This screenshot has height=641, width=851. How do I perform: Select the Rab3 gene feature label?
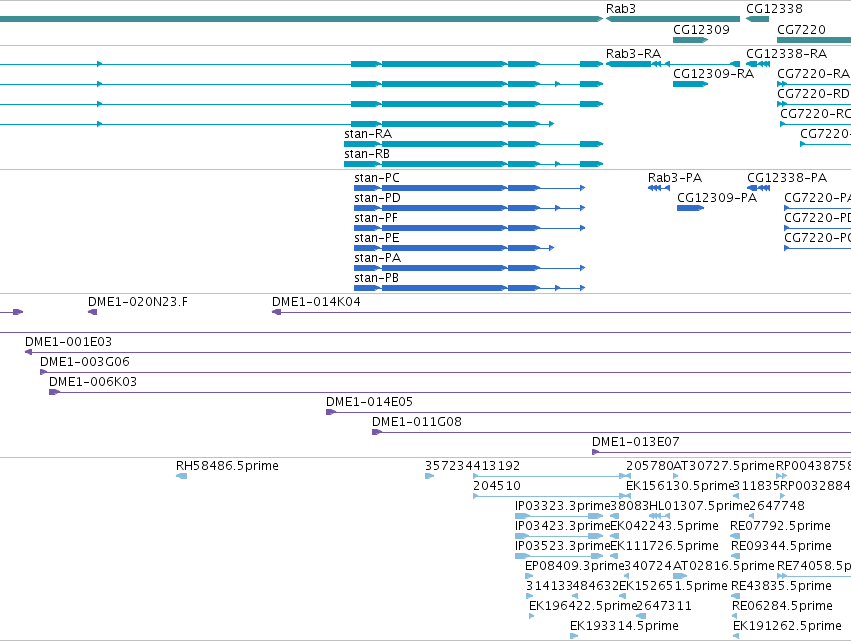pyautogui.click(x=620, y=9)
